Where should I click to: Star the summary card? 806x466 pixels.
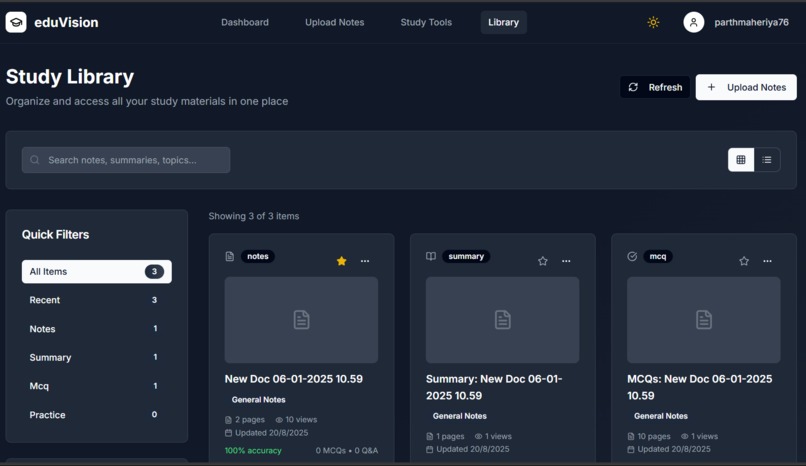(x=542, y=261)
